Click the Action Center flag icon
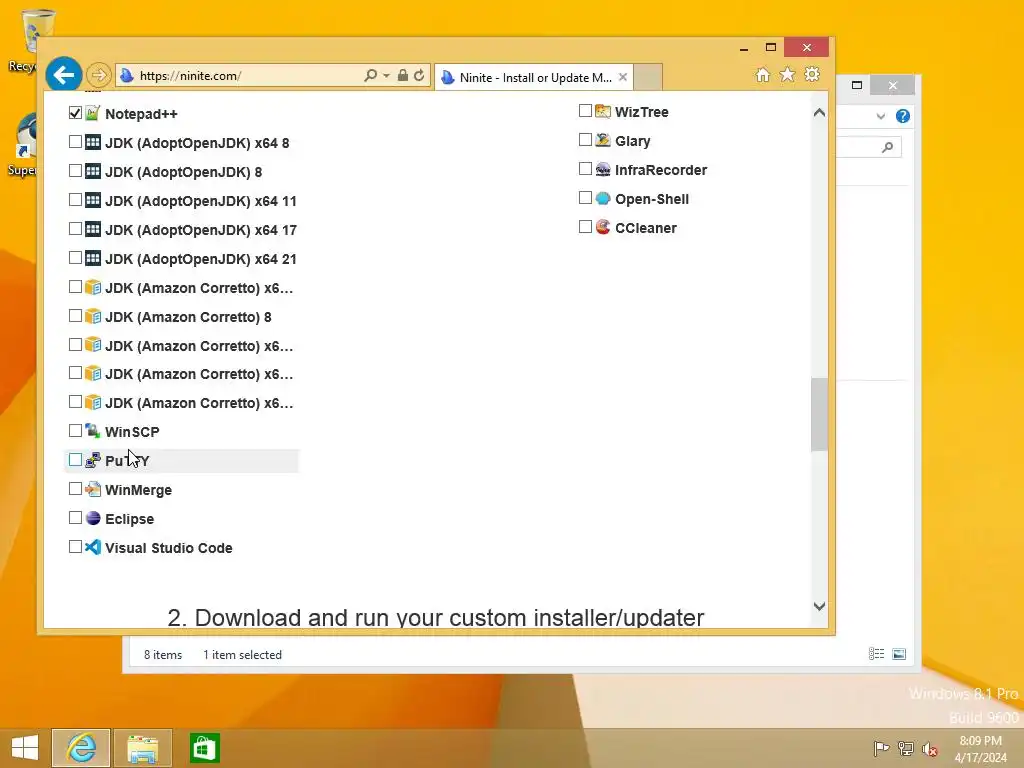The image size is (1024, 768). (881, 748)
